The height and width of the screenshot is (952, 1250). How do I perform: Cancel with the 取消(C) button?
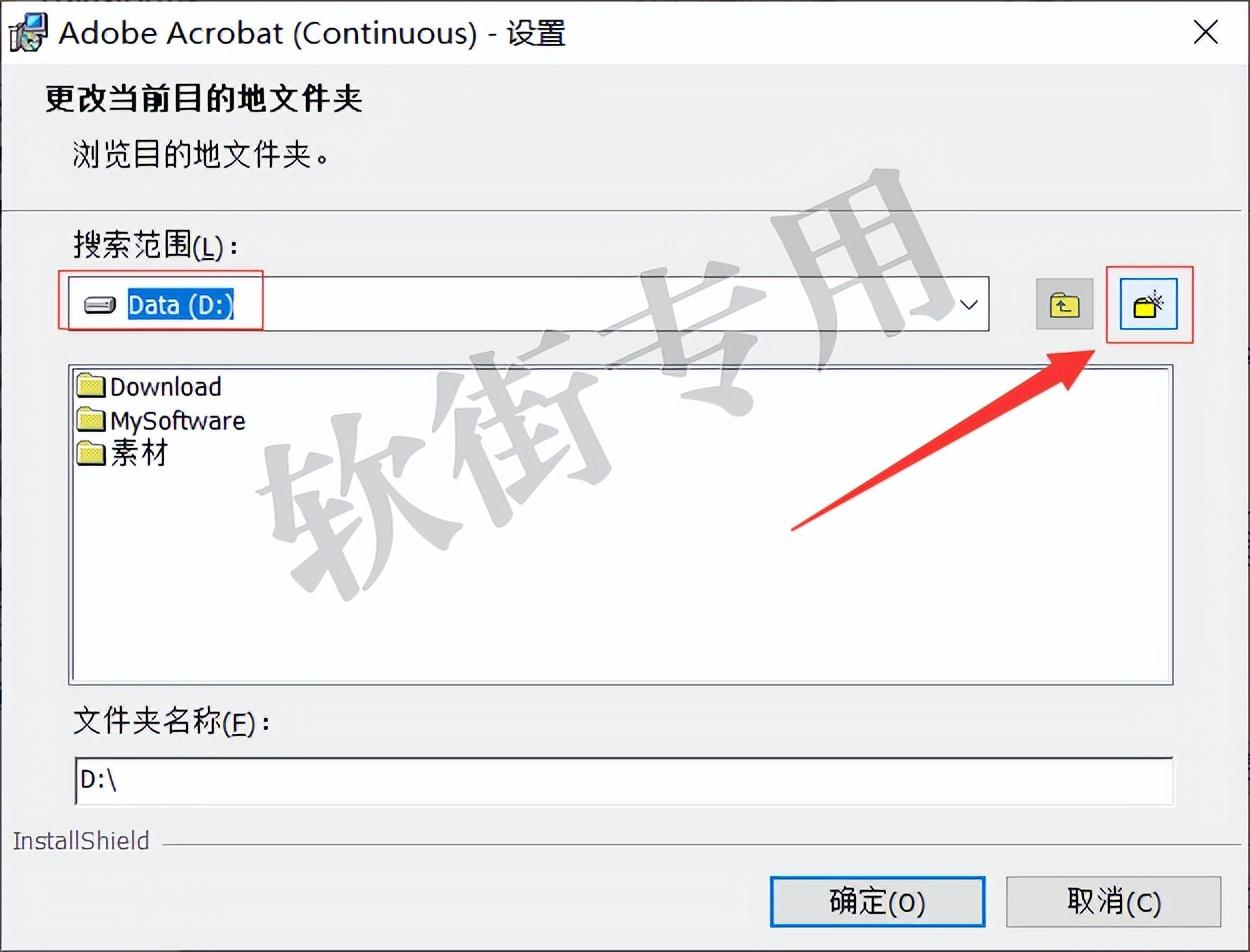pos(1113,902)
